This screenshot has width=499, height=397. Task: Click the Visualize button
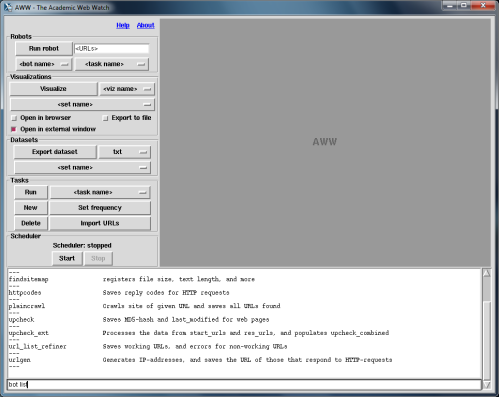pyautogui.click(x=53, y=89)
